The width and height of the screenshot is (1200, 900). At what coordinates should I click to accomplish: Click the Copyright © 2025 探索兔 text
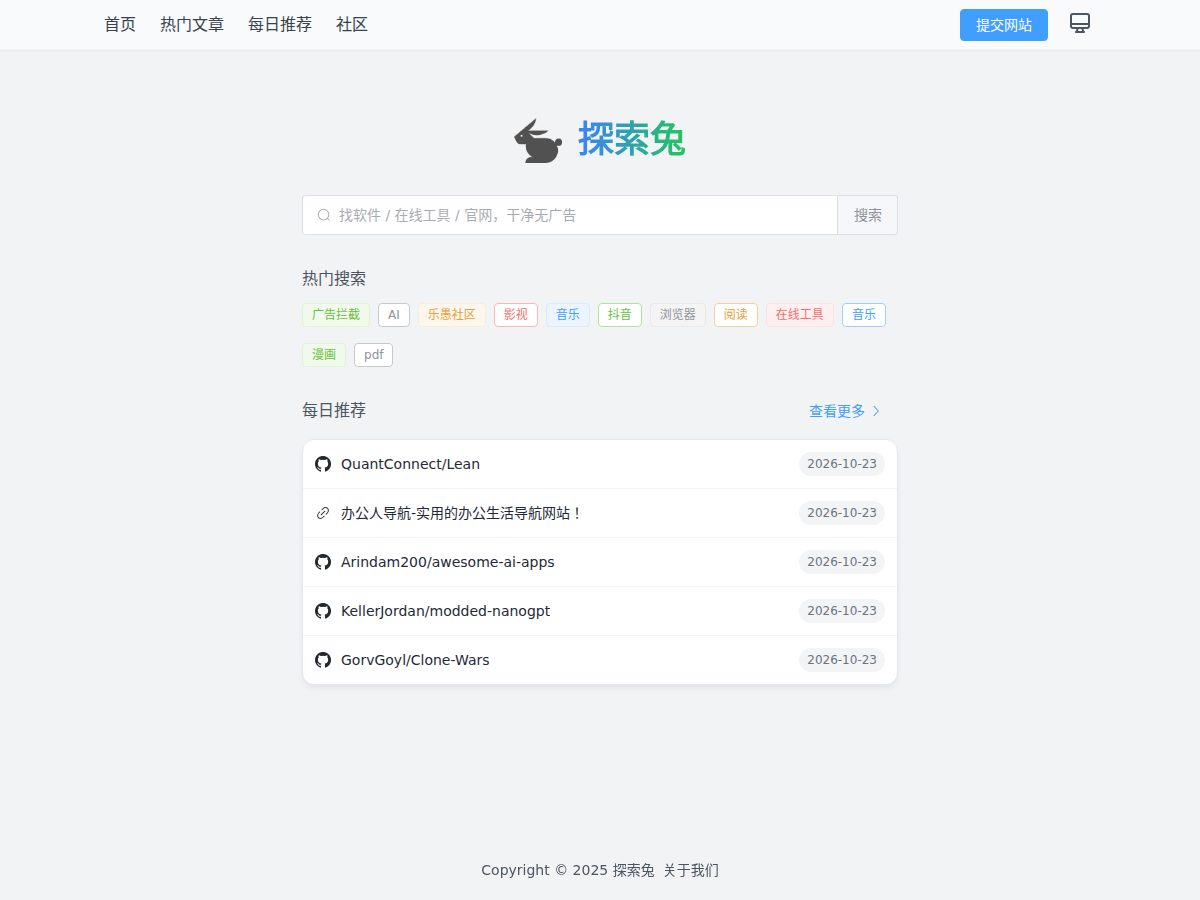[568, 870]
